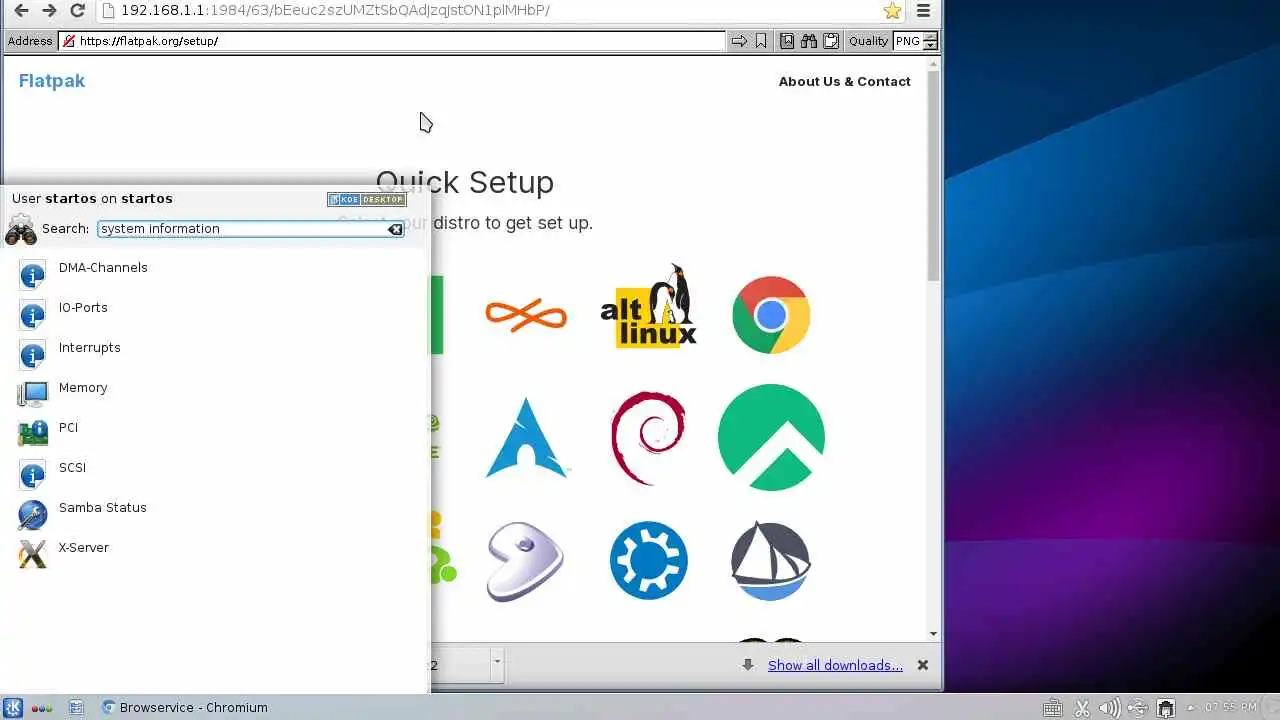Click the keyboard tray icon

[x=1053, y=708]
